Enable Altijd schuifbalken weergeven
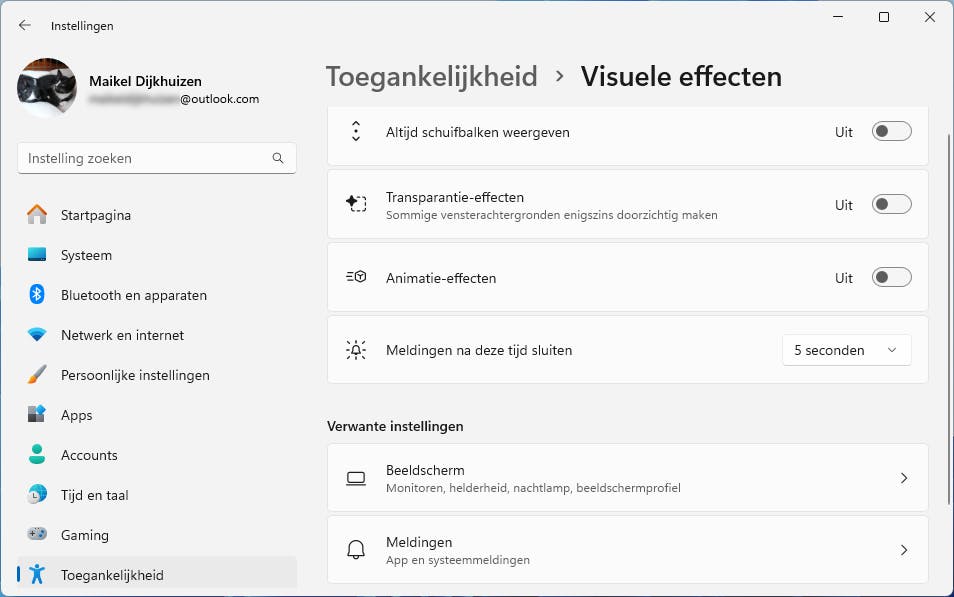954x597 pixels. tap(890, 131)
